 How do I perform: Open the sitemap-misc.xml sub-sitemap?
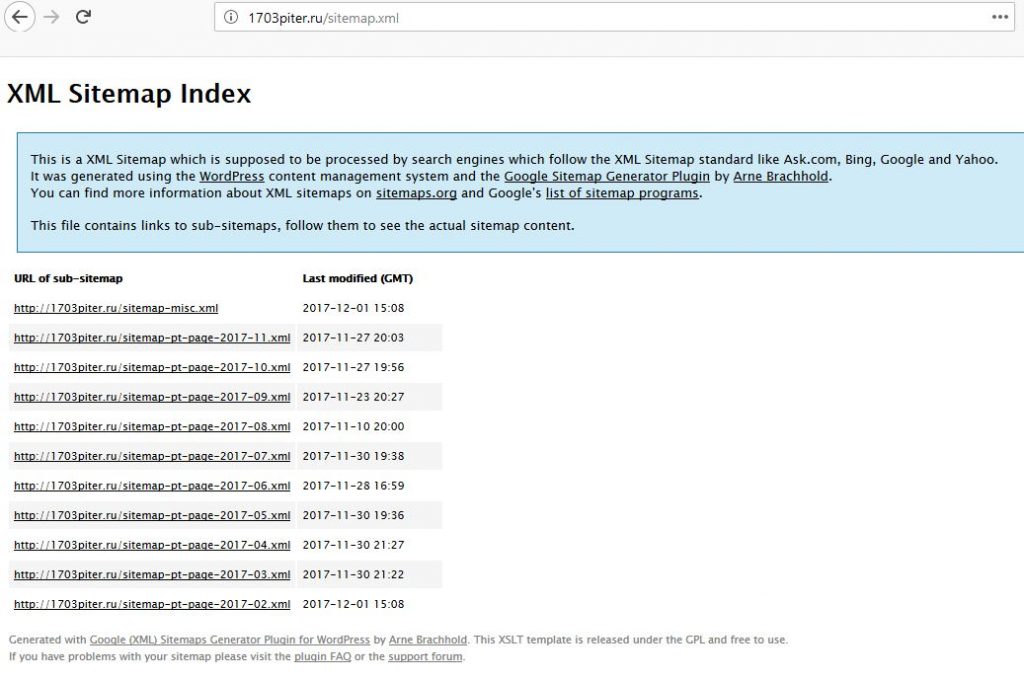pos(116,308)
